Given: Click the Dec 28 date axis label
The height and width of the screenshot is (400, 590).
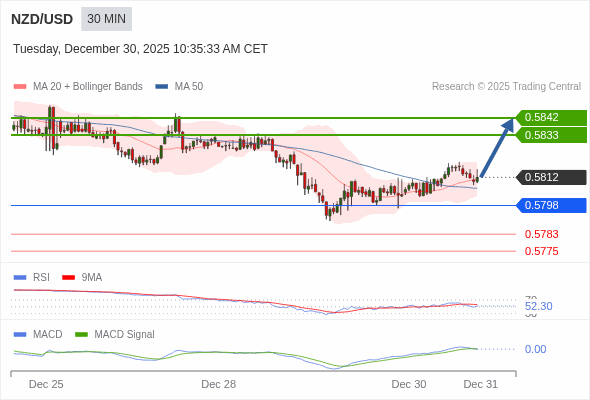Looking at the screenshot, I should pyautogui.click(x=219, y=384).
